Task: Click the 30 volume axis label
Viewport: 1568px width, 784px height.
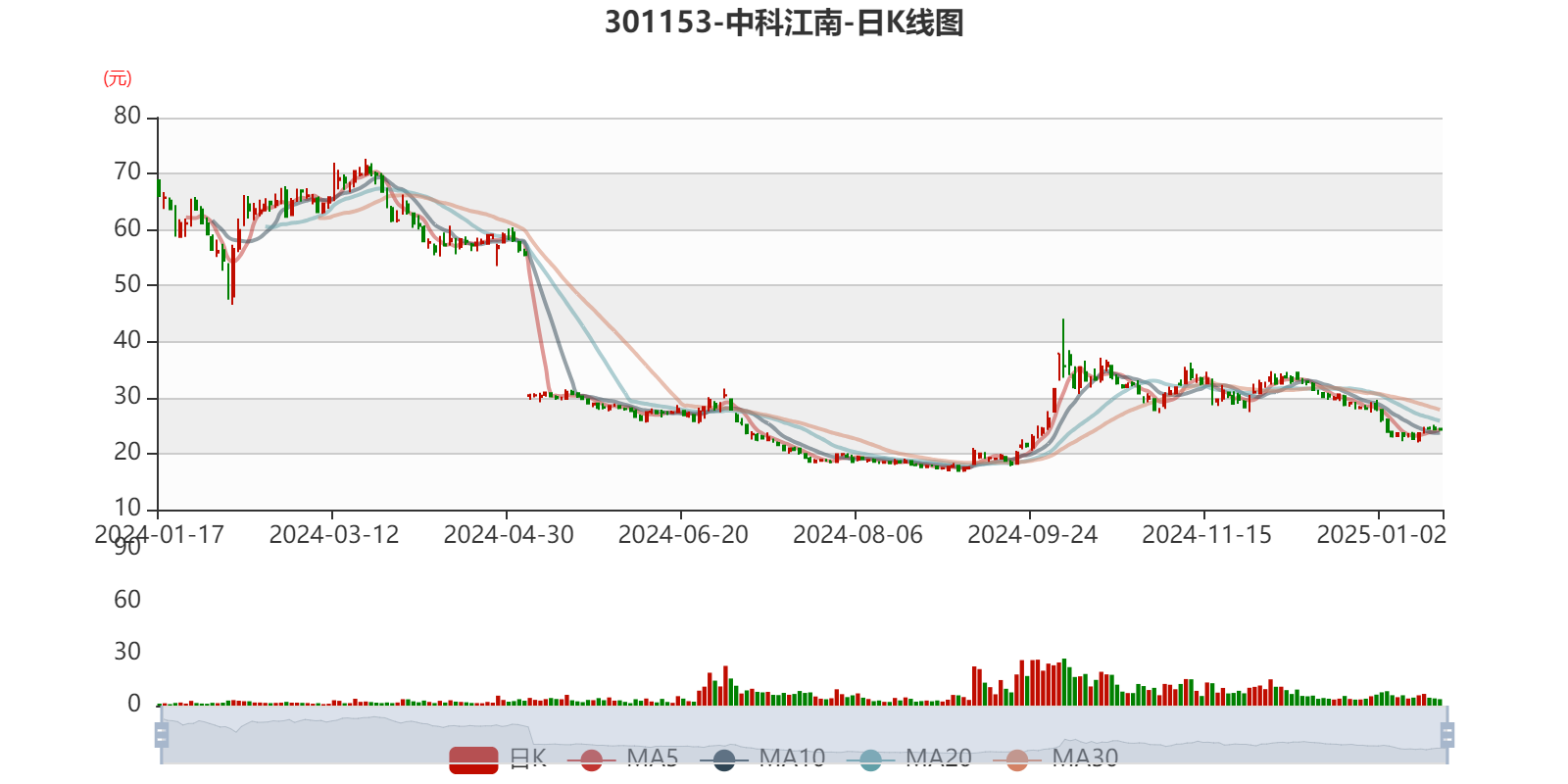Action: [127, 652]
